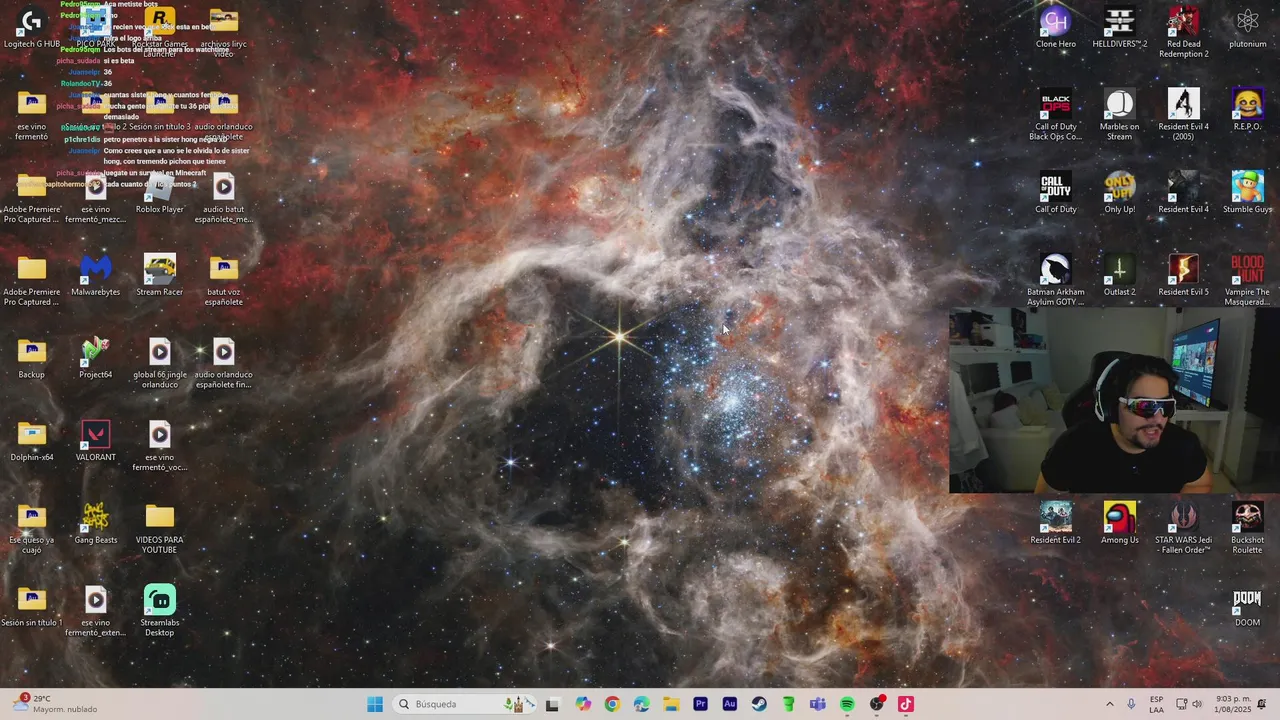The image size is (1280, 720).
Task: Open the Outlast 2 desktop shortcut
Action: (x=1120, y=277)
